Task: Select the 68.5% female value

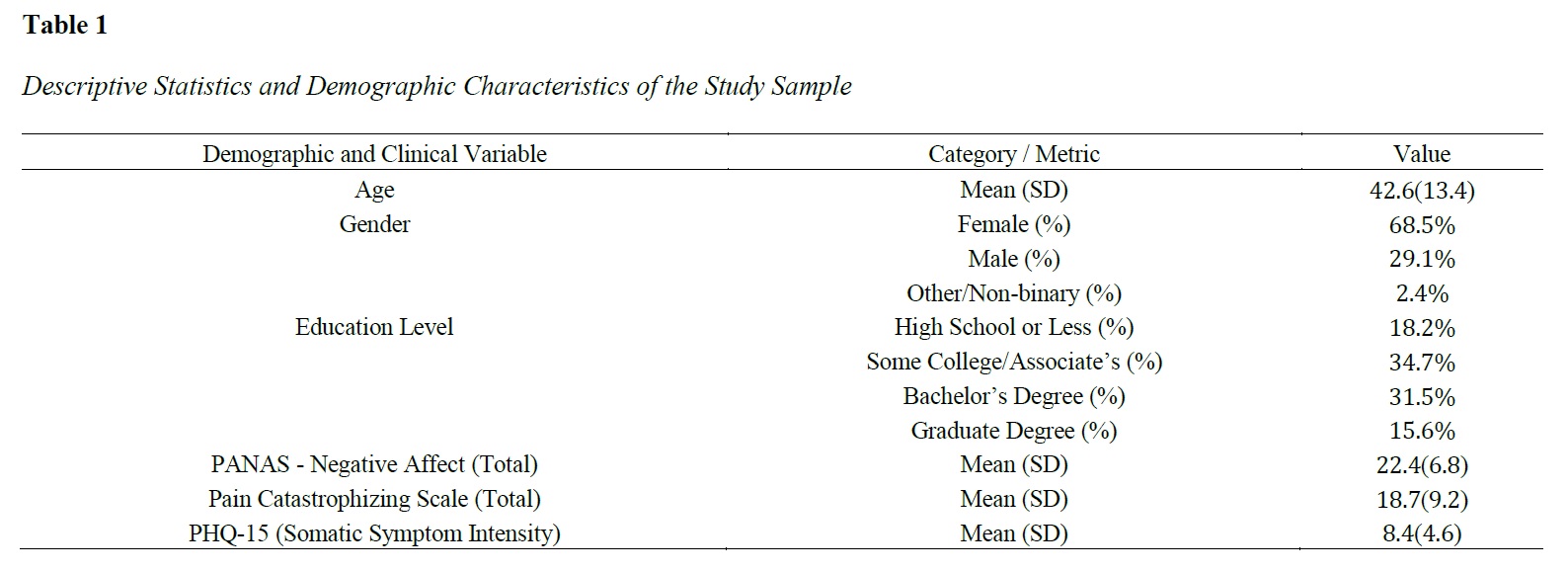Action: tap(1421, 225)
